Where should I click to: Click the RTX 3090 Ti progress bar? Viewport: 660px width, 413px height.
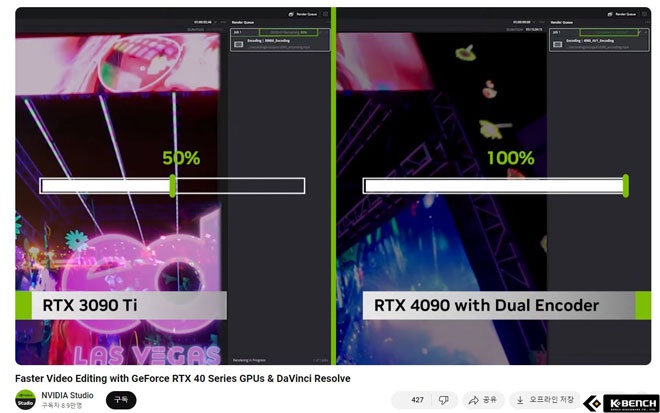172,185
